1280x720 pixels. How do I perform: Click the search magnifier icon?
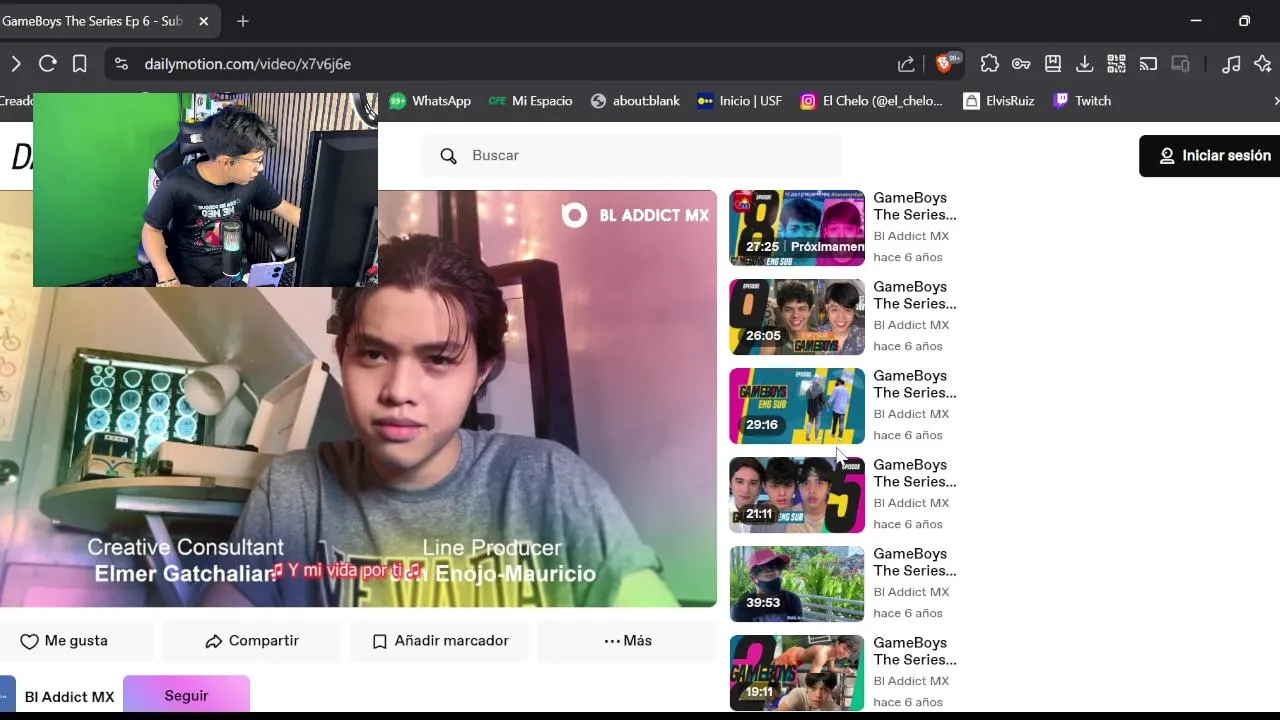(x=448, y=156)
